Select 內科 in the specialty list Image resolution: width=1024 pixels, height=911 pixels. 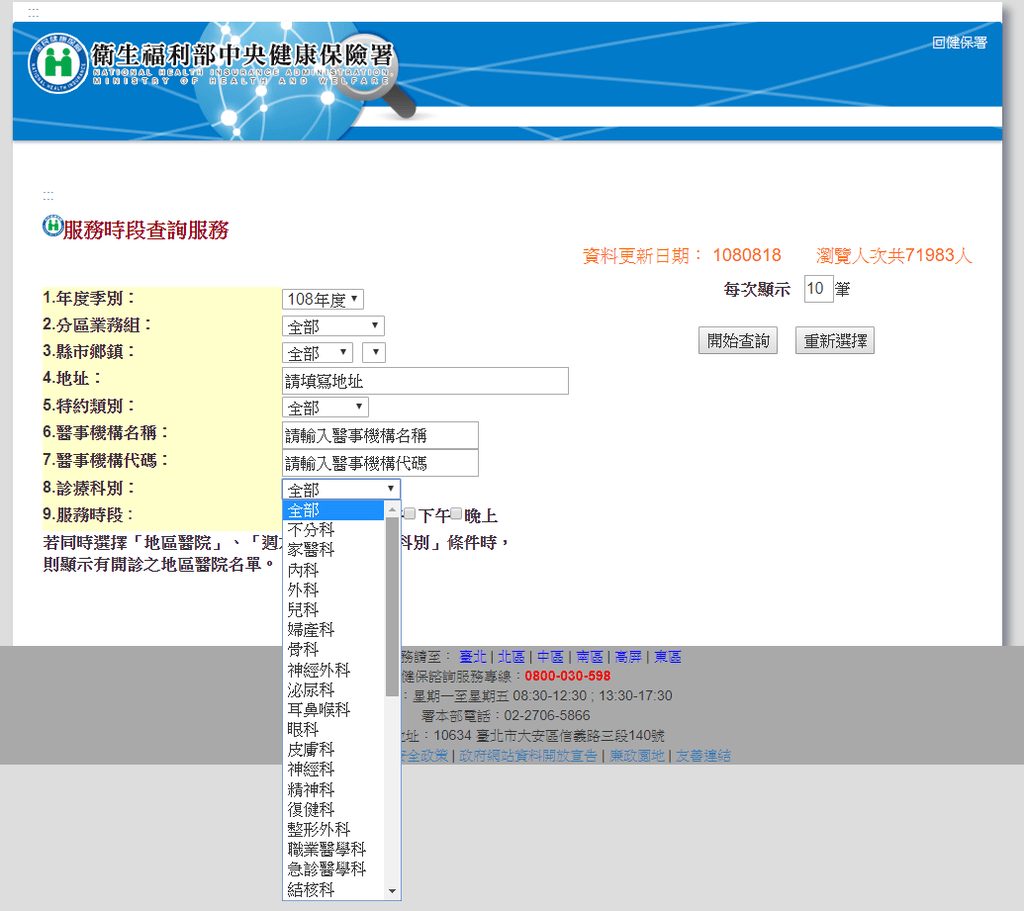coord(333,570)
